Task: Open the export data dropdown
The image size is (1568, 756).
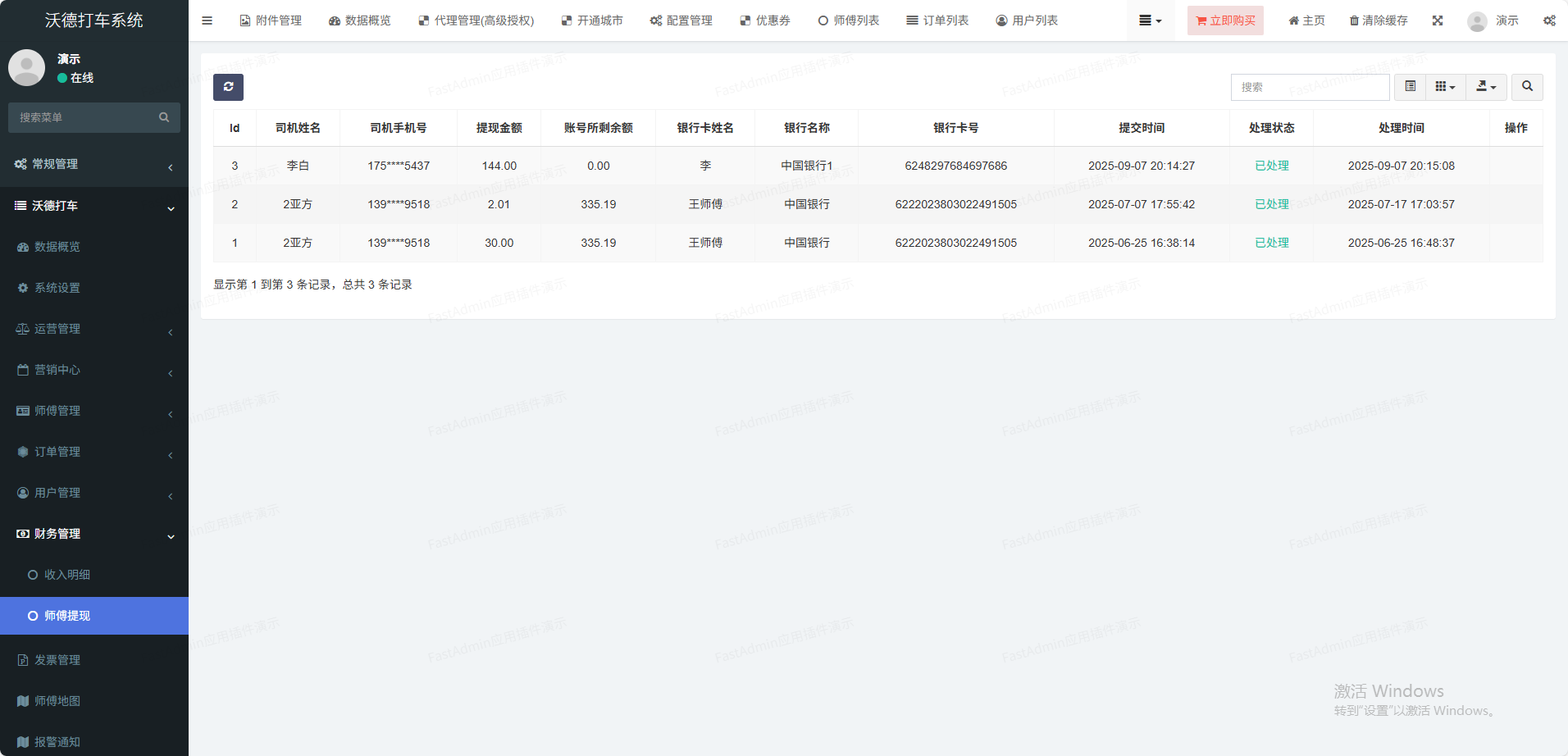Action: coord(1486,87)
